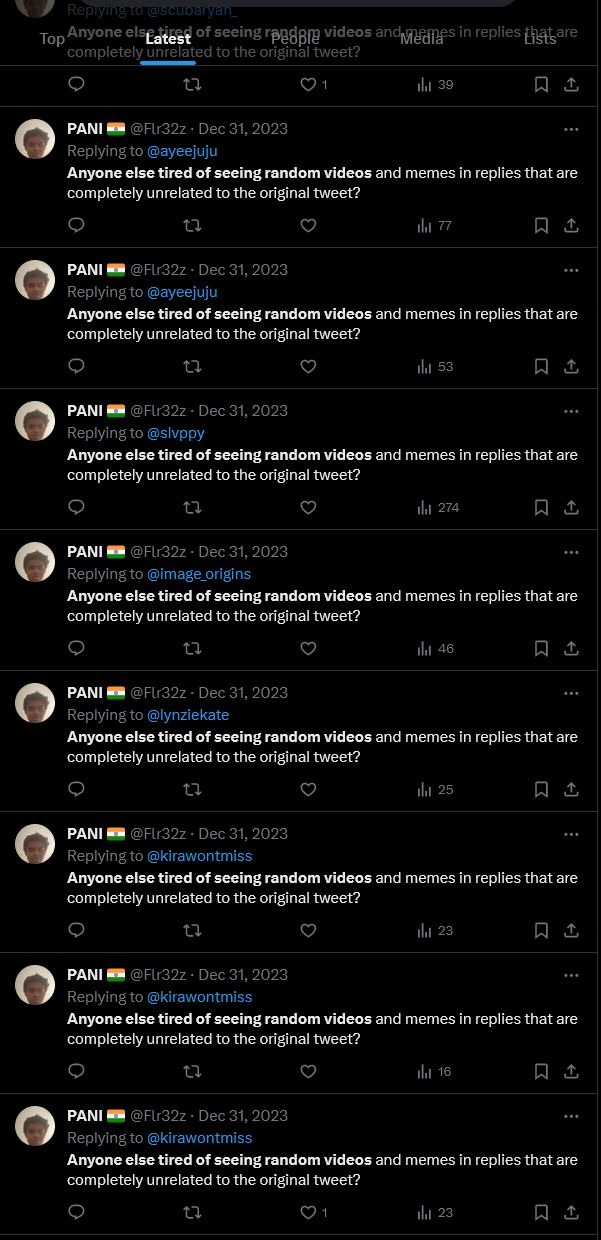
Task: Open @image_origins mention link
Action: tap(199, 574)
